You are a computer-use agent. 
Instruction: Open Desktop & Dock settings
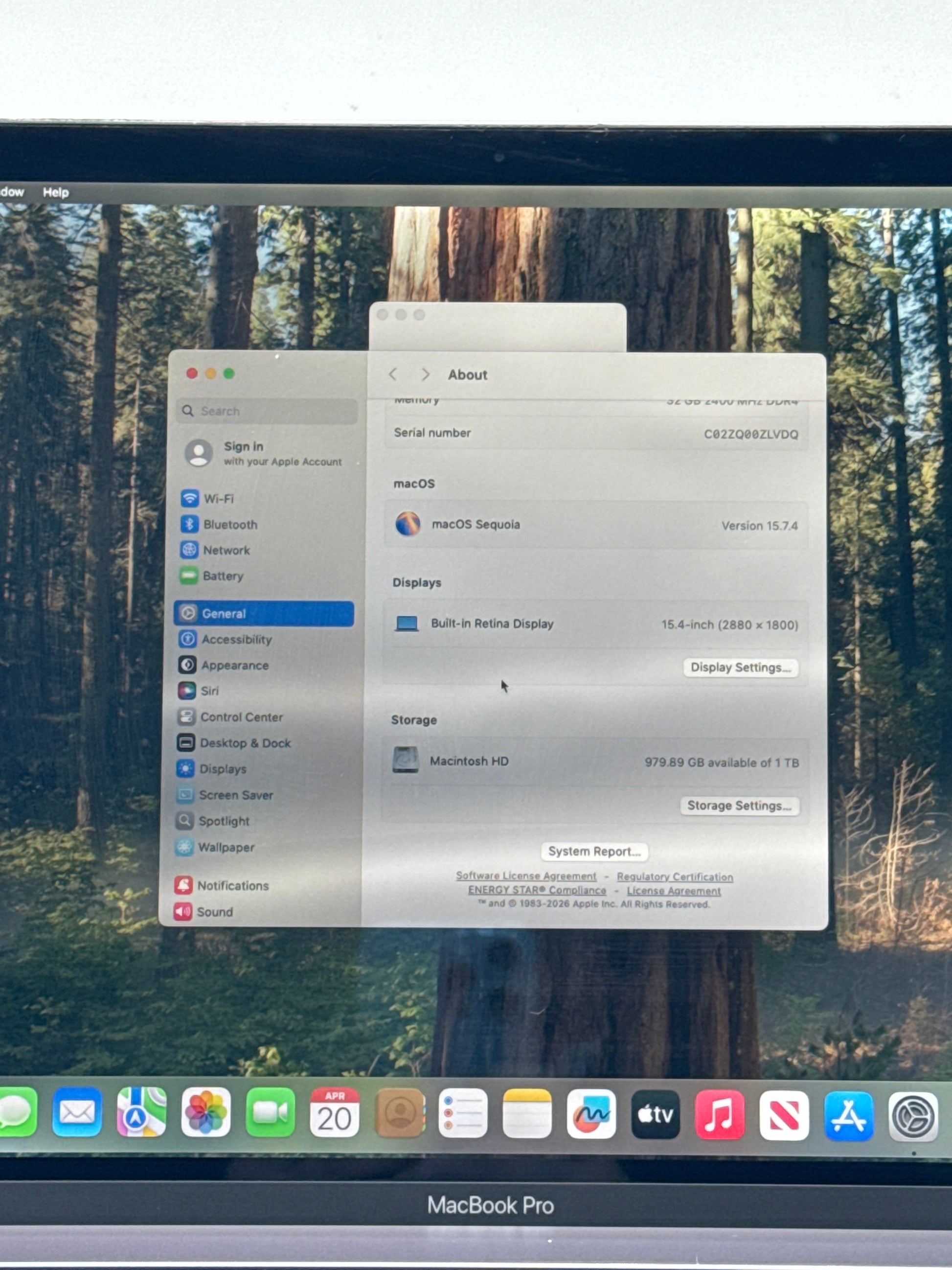(245, 743)
